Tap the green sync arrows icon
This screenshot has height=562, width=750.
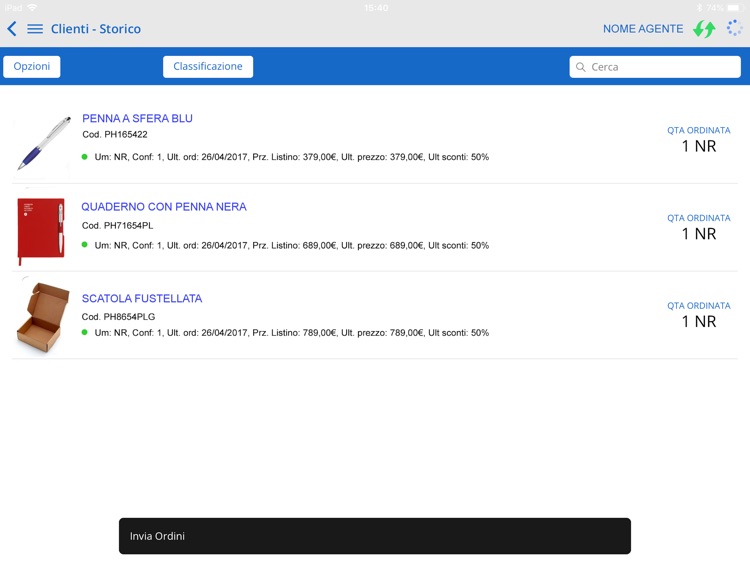click(x=704, y=29)
